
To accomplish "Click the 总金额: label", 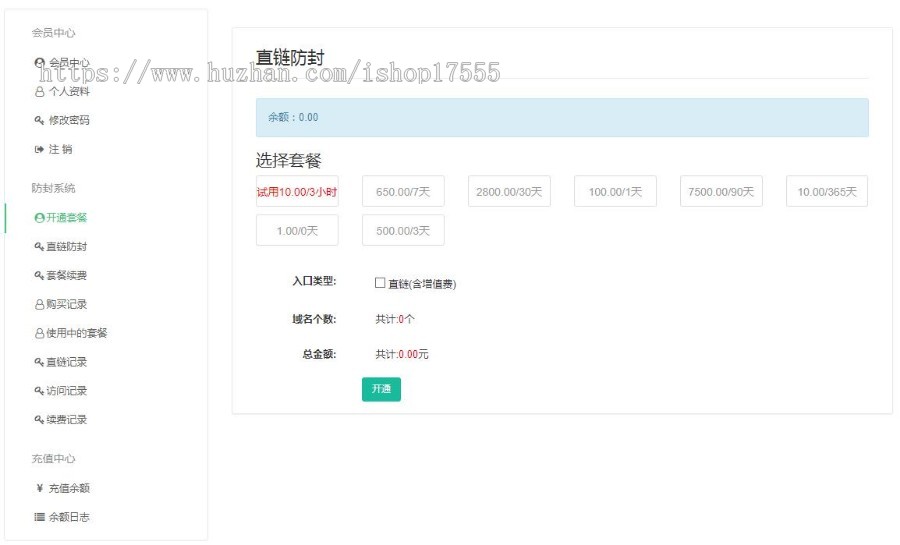I will [319, 355].
